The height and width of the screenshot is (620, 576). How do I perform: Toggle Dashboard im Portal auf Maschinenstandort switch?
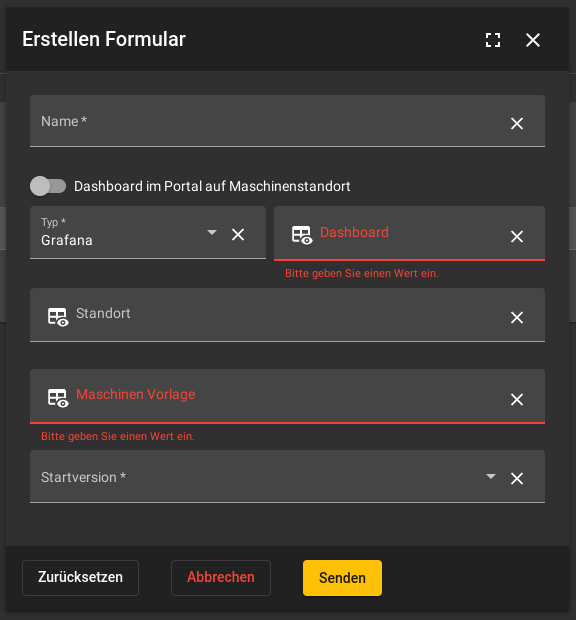coord(48,186)
